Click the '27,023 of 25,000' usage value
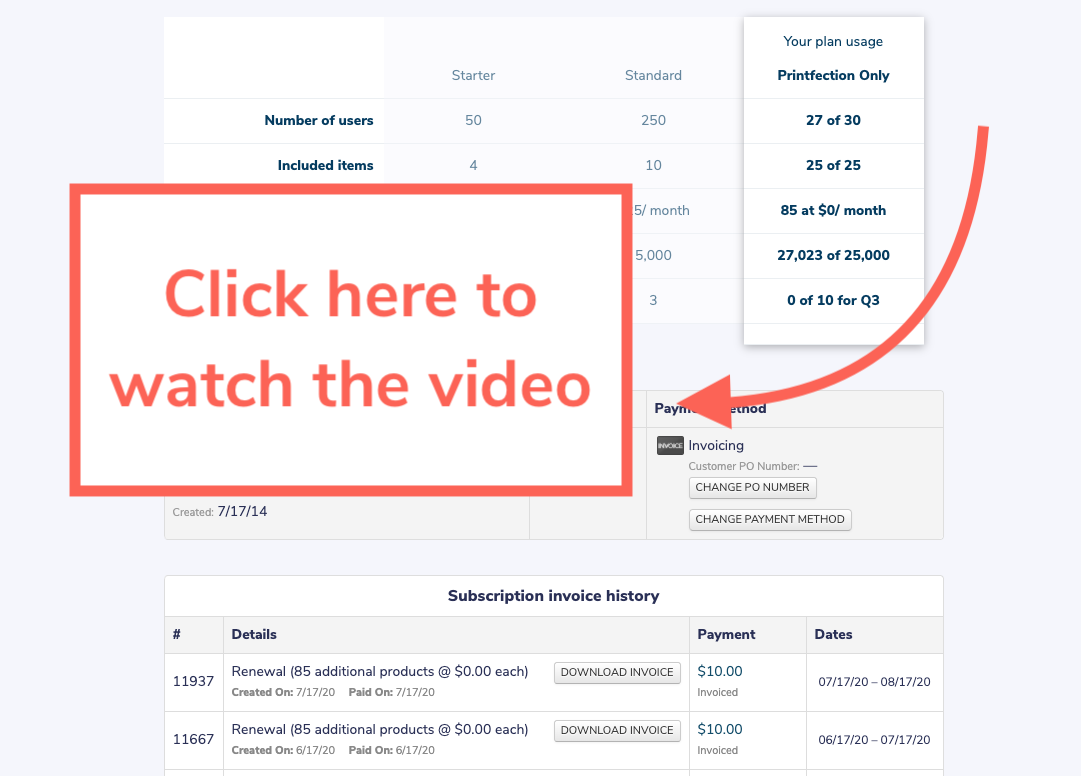The height and width of the screenshot is (776, 1081). tap(833, 255)
